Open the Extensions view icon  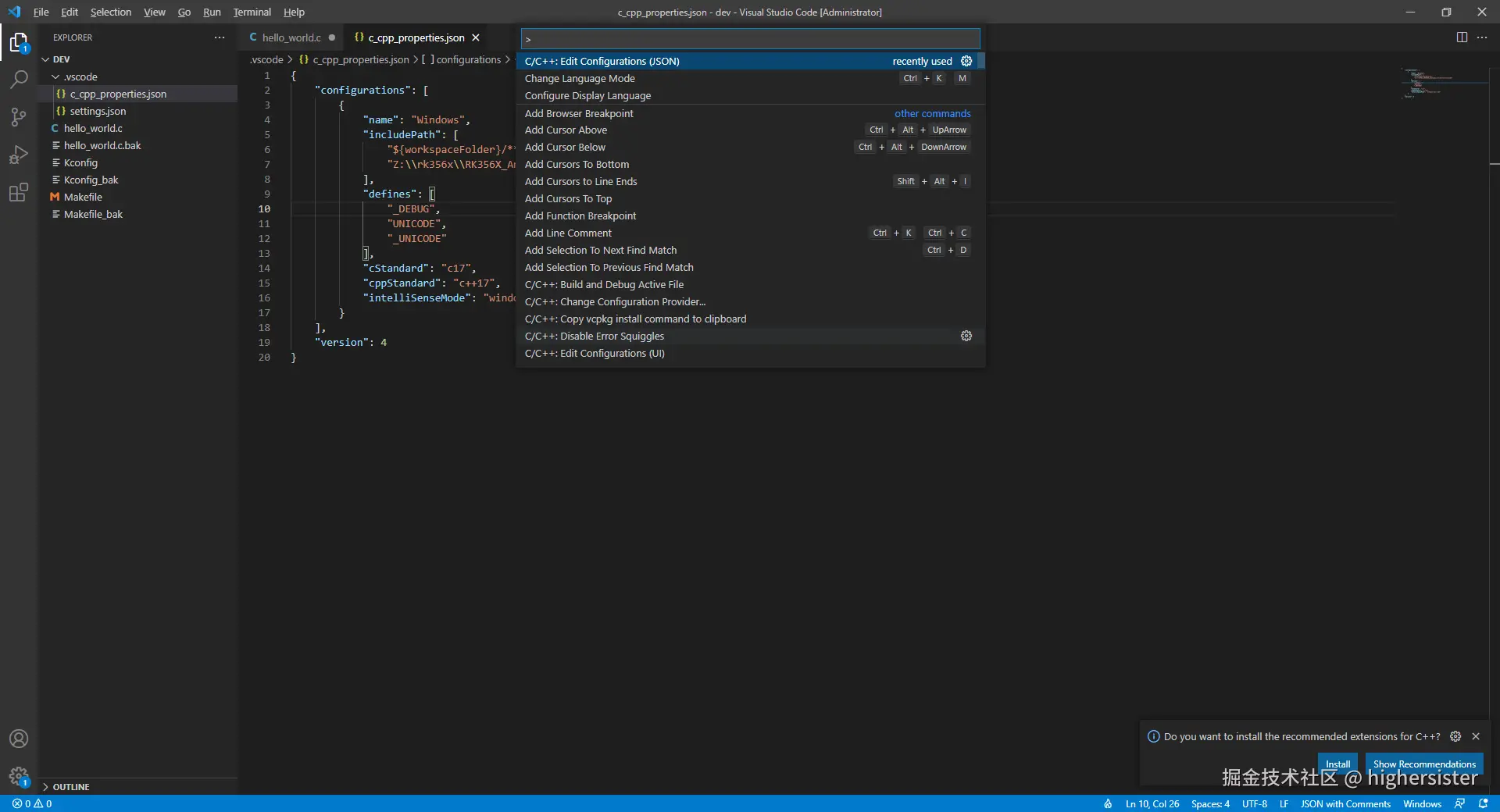[19, 192]
